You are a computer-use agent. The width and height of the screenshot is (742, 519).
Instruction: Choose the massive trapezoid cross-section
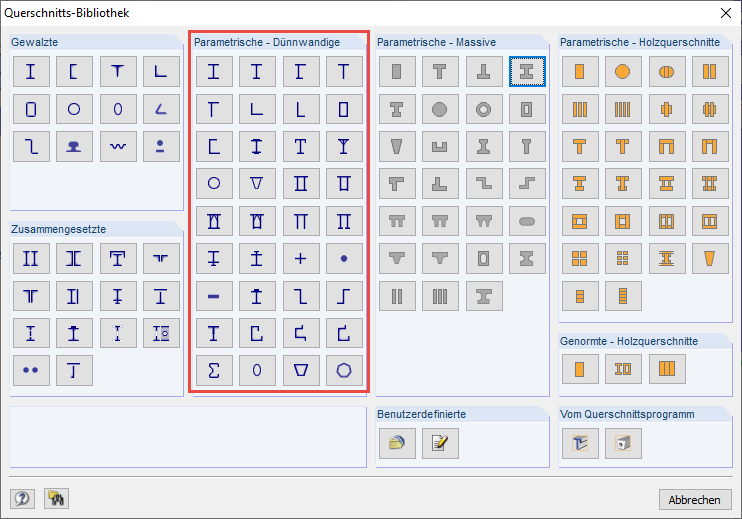[396, 146]
